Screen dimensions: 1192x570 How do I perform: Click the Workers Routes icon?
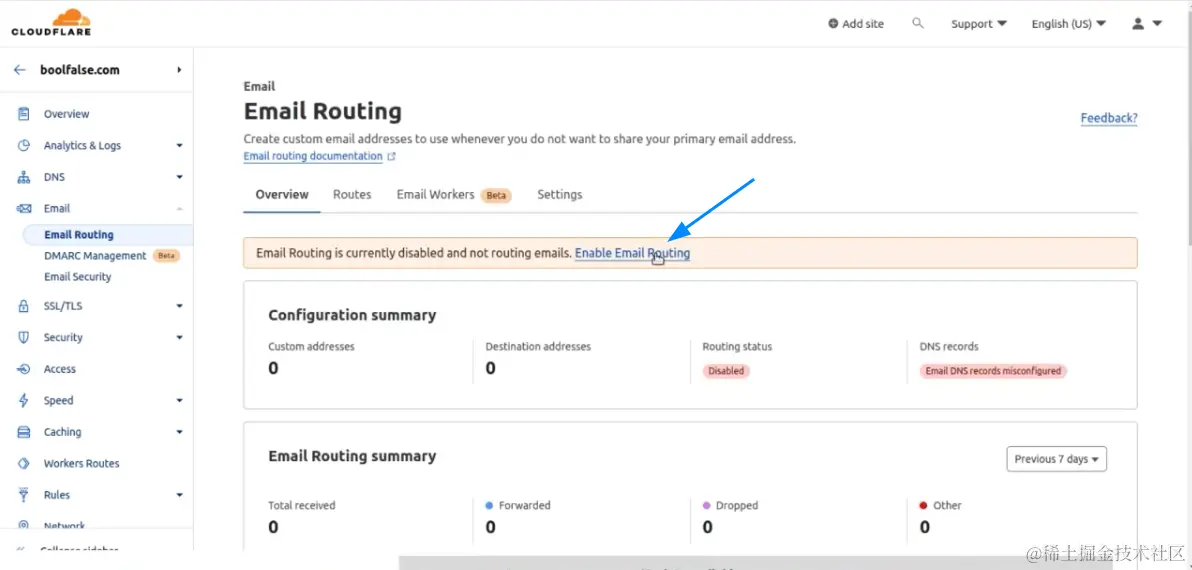[x=24, y=464]
